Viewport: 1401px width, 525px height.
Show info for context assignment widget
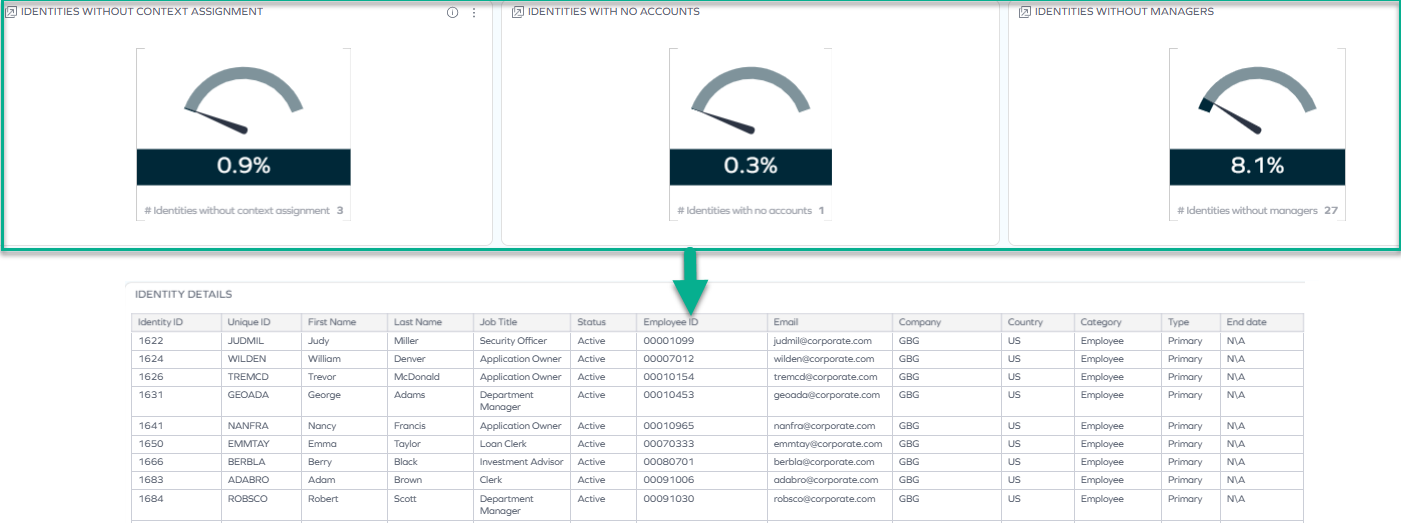pos(452,13)
